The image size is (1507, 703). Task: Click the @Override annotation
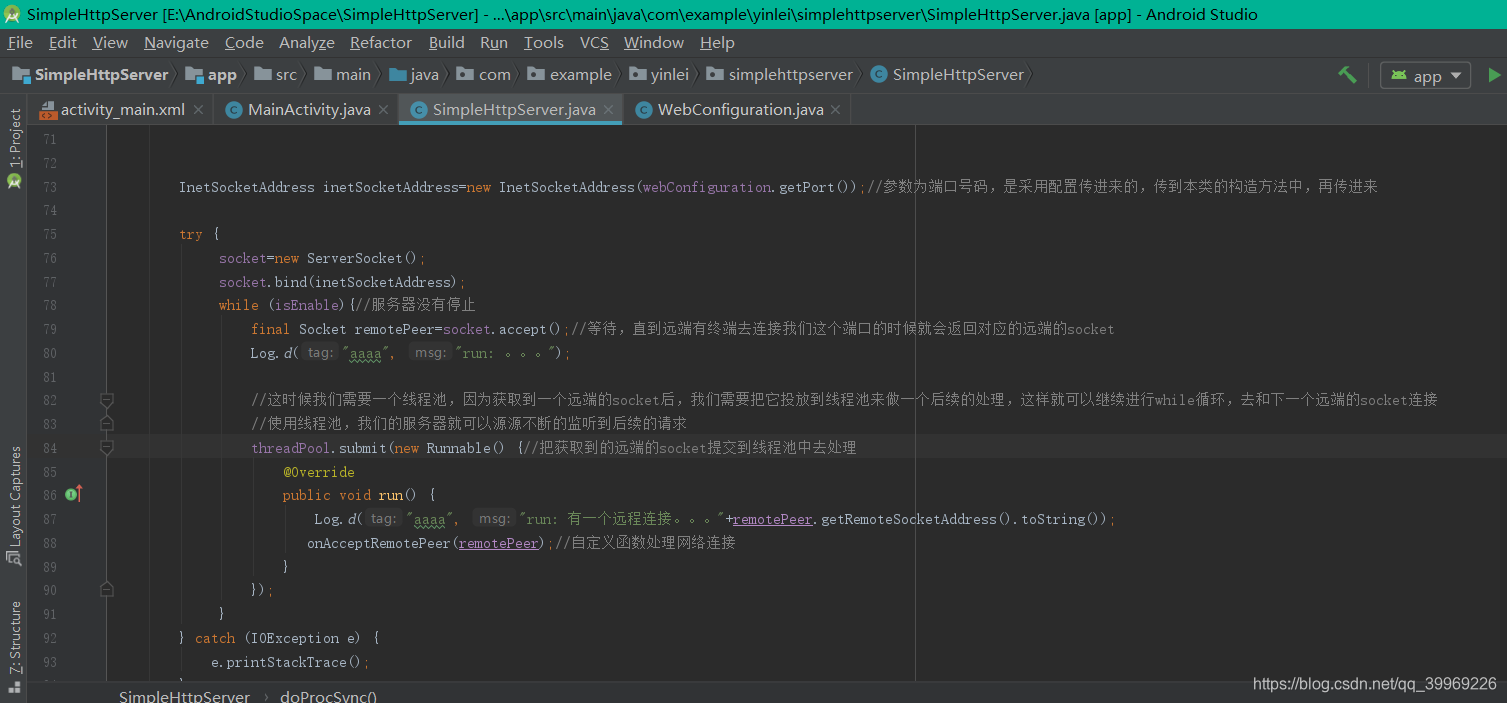click(x=318, y=472)
